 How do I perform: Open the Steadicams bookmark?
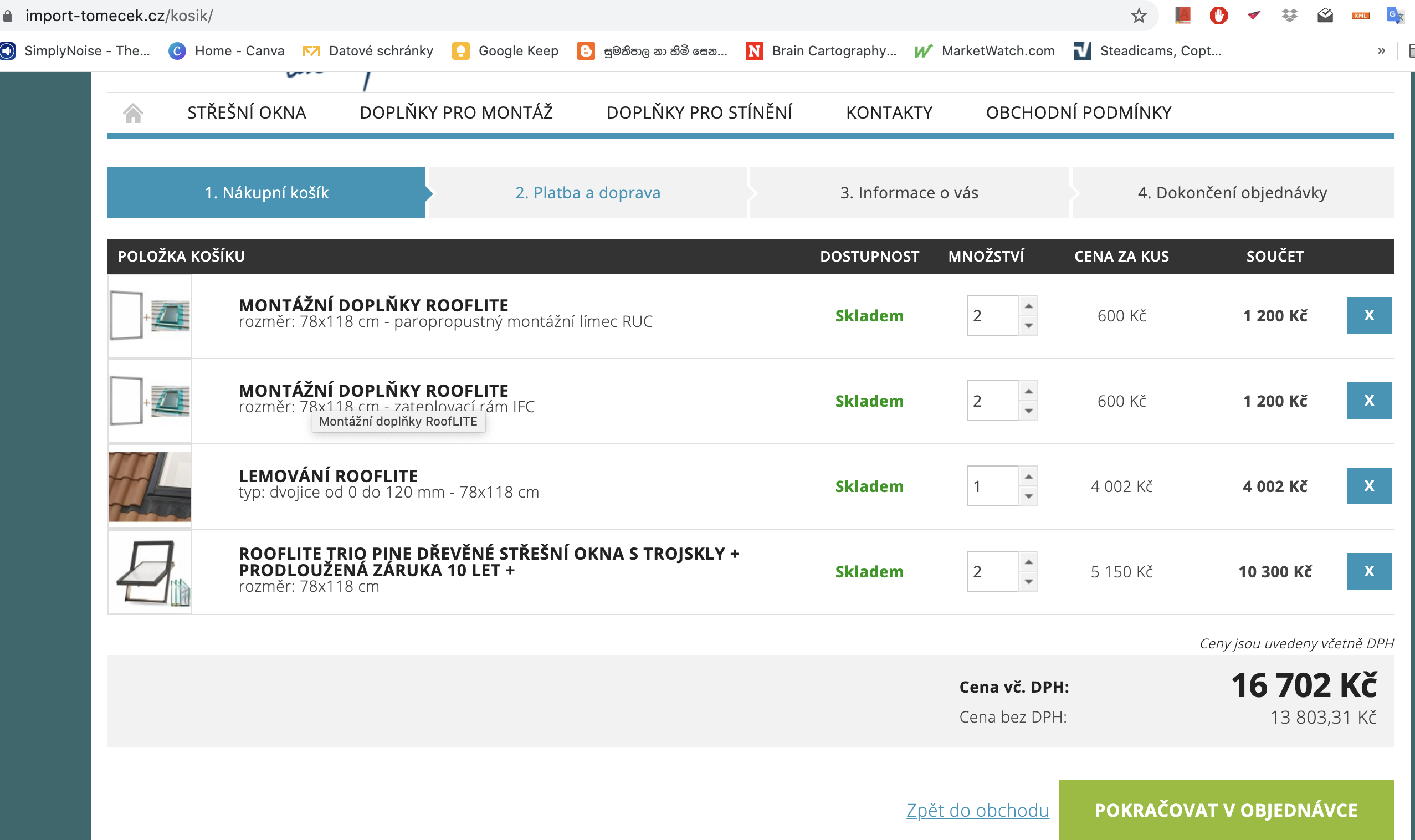1148,51
